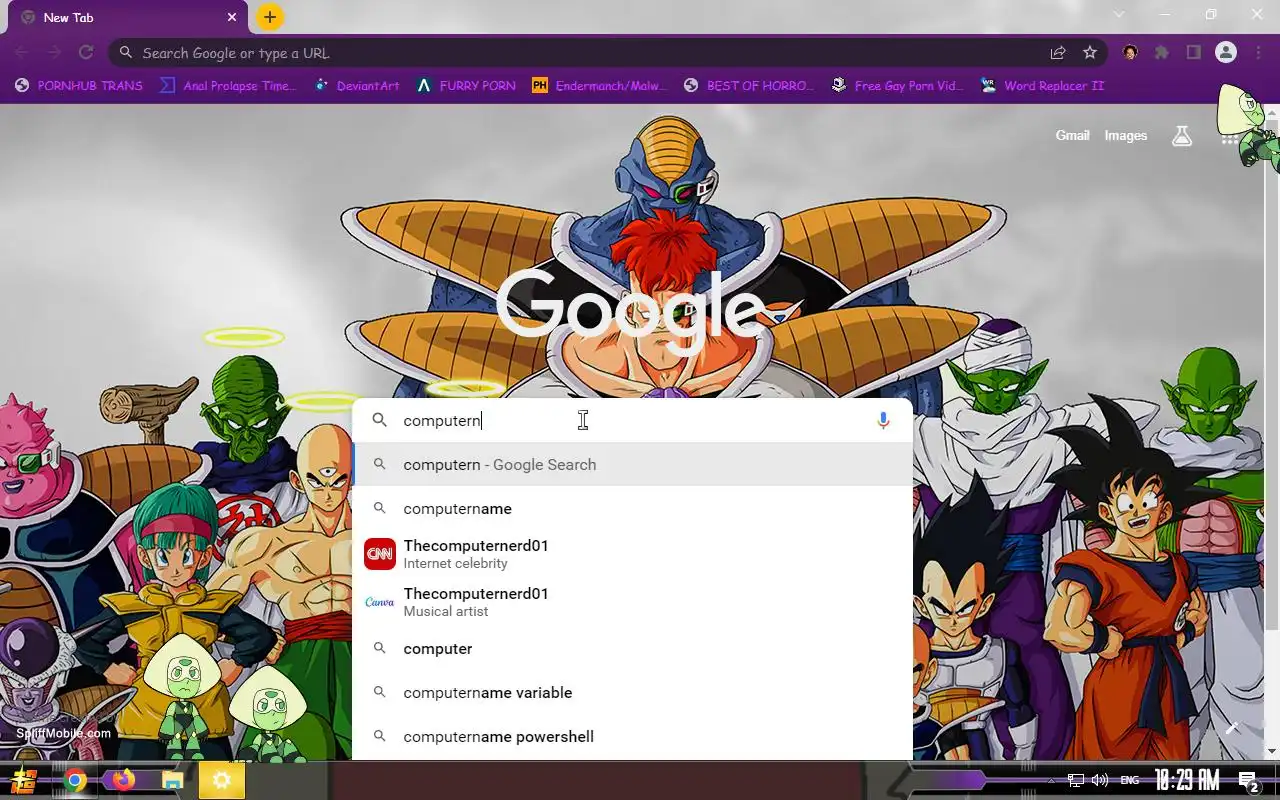Open the Extensions puzzle-piece menu
The height and width of the screenshot is (800, 1280).
1162,53
